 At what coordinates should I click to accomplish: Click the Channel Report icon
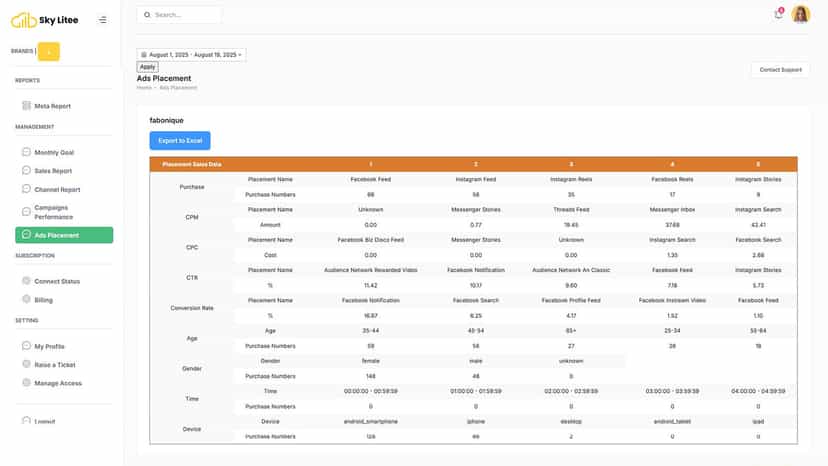[x=26, y=189]
